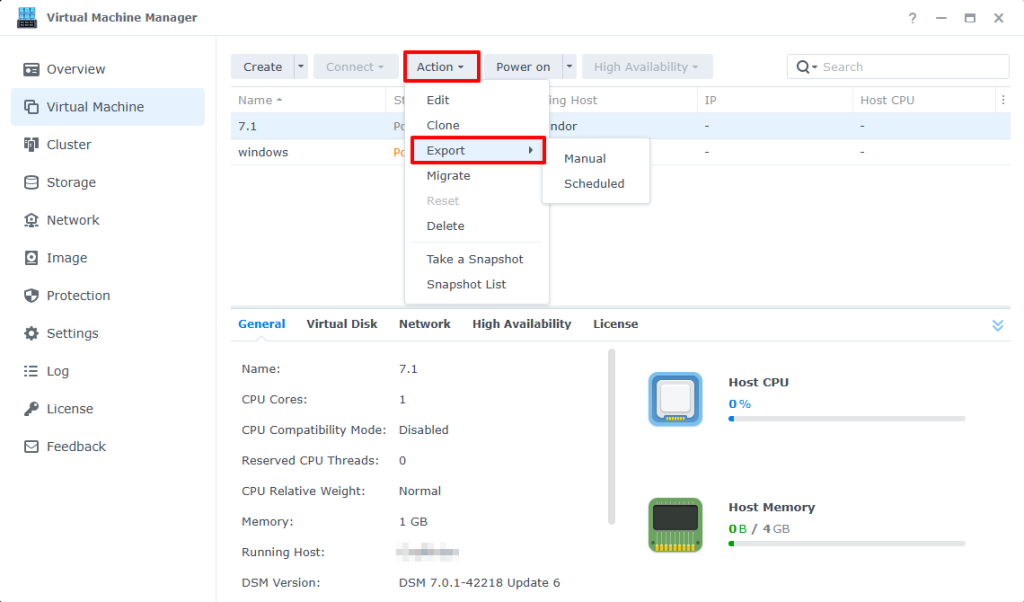Click the License key icon
The width and height of the screenshot is (1024, 602).
pos(31,409)
